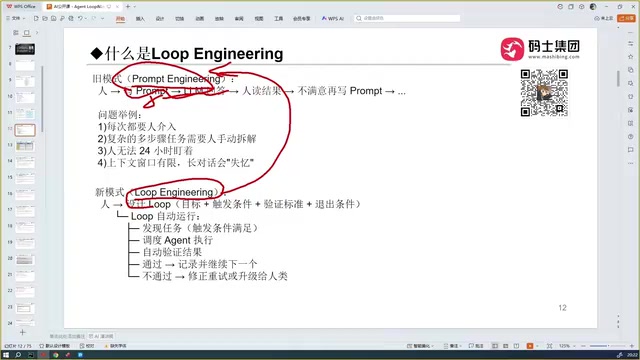Toggle normal view in status bar
Image resolution: width=640 pixels, height=360 pixels.
495,346
